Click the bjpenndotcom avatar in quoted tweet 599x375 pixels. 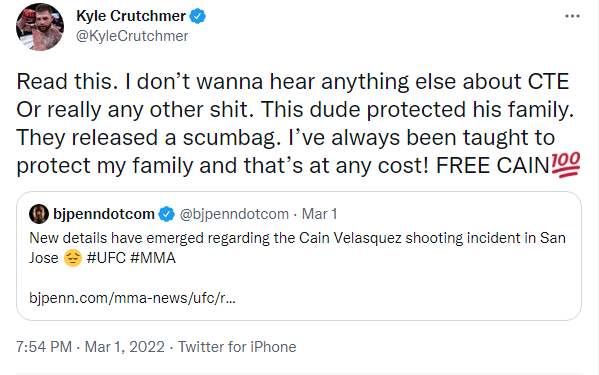tap(39, 214)
